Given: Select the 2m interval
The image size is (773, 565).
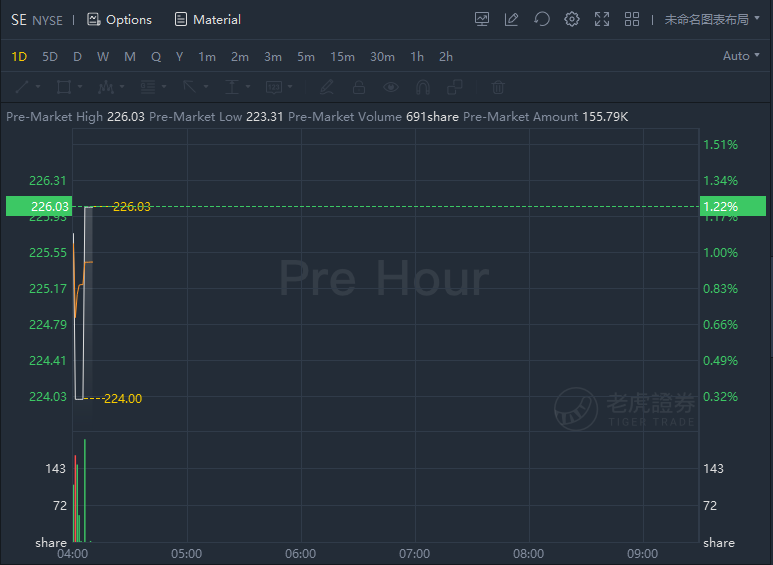Looking at the screenshot, I should (240, 57).
